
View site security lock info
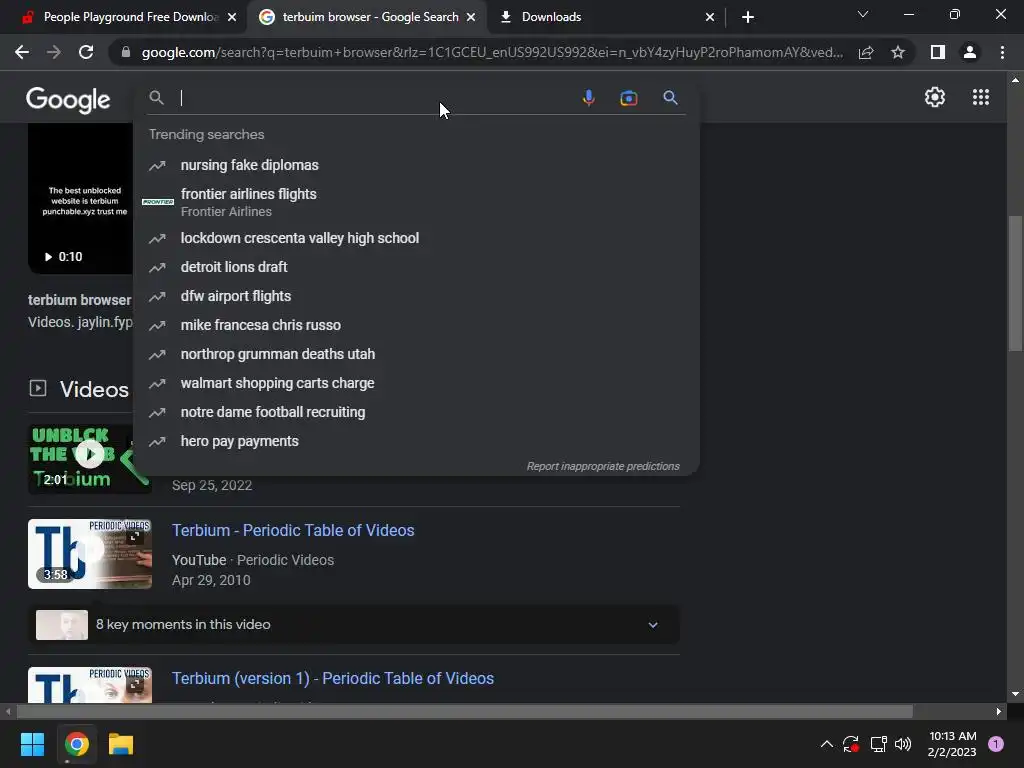click(125, 52)
